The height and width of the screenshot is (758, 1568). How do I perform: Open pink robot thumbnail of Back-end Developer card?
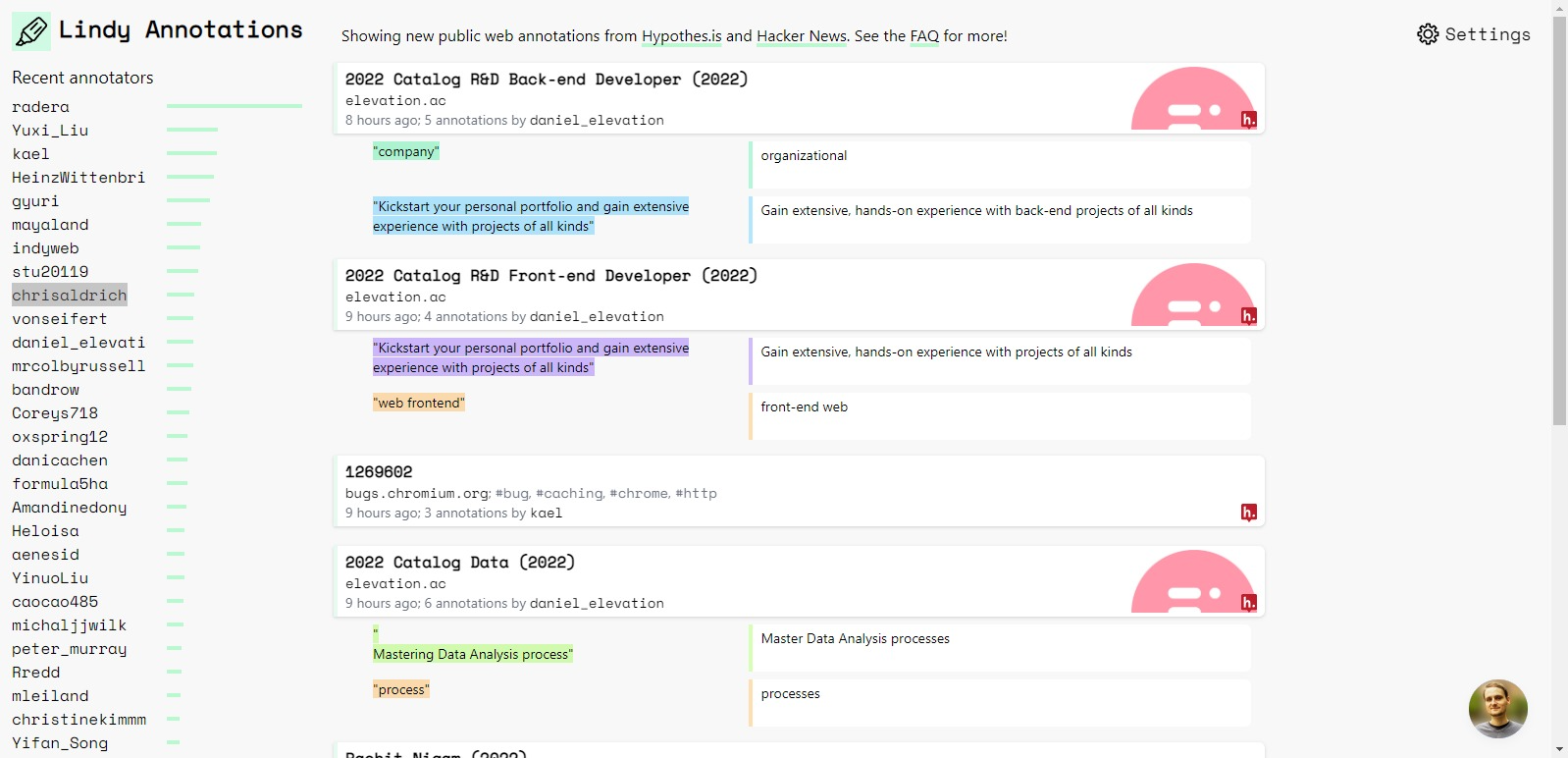click(1192, 98)
